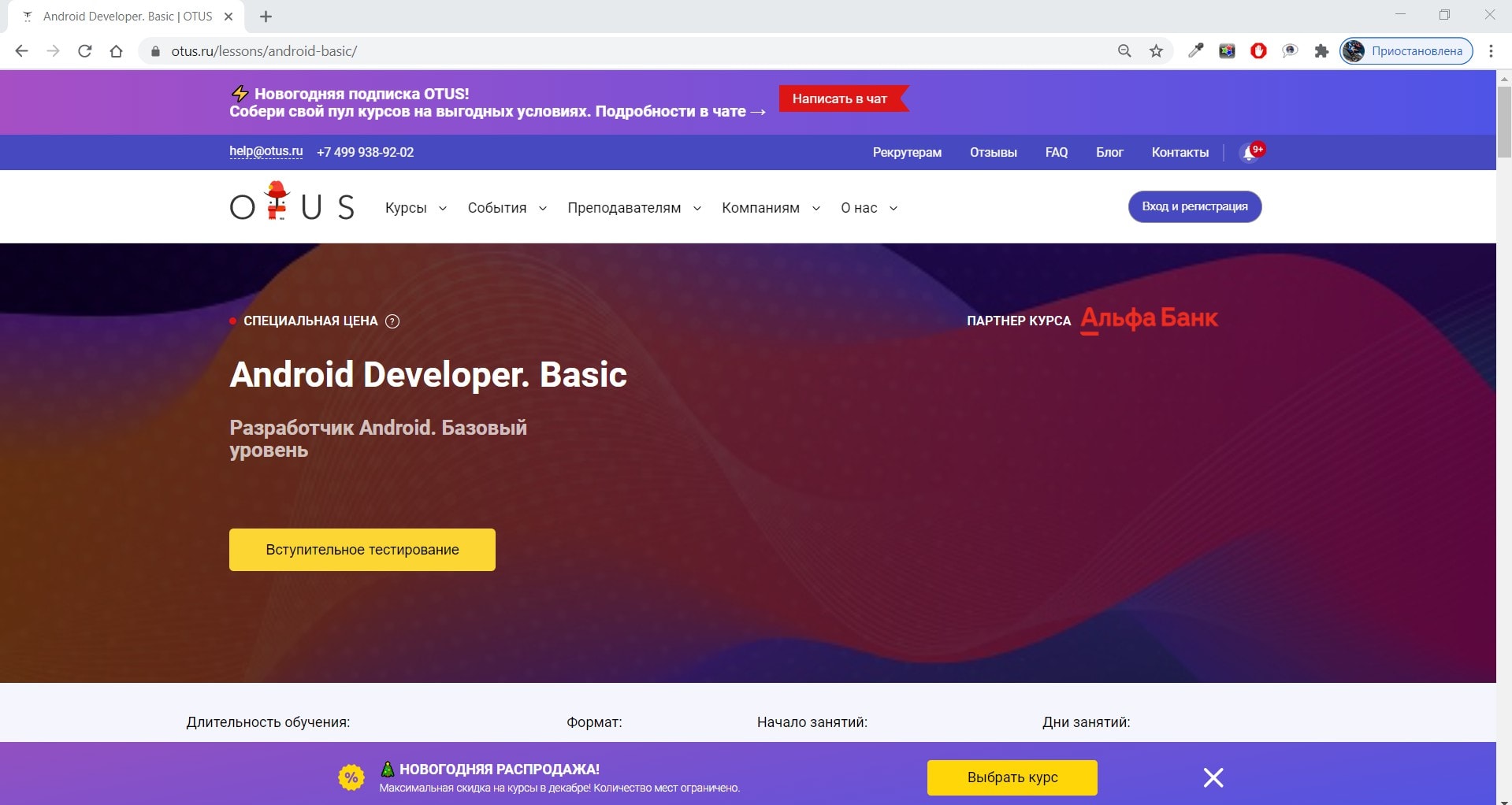This screenshot has width=1512, height=805.
Task: Click the OTUS logo
Action: coord(292,202)
